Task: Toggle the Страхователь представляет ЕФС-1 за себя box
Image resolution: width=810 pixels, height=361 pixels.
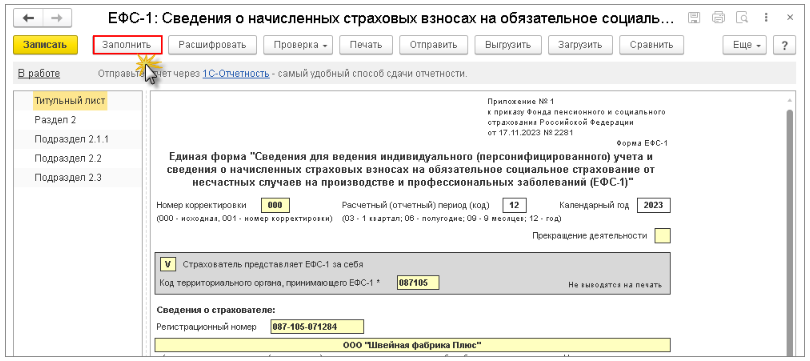Action: [x=168, y=264]
